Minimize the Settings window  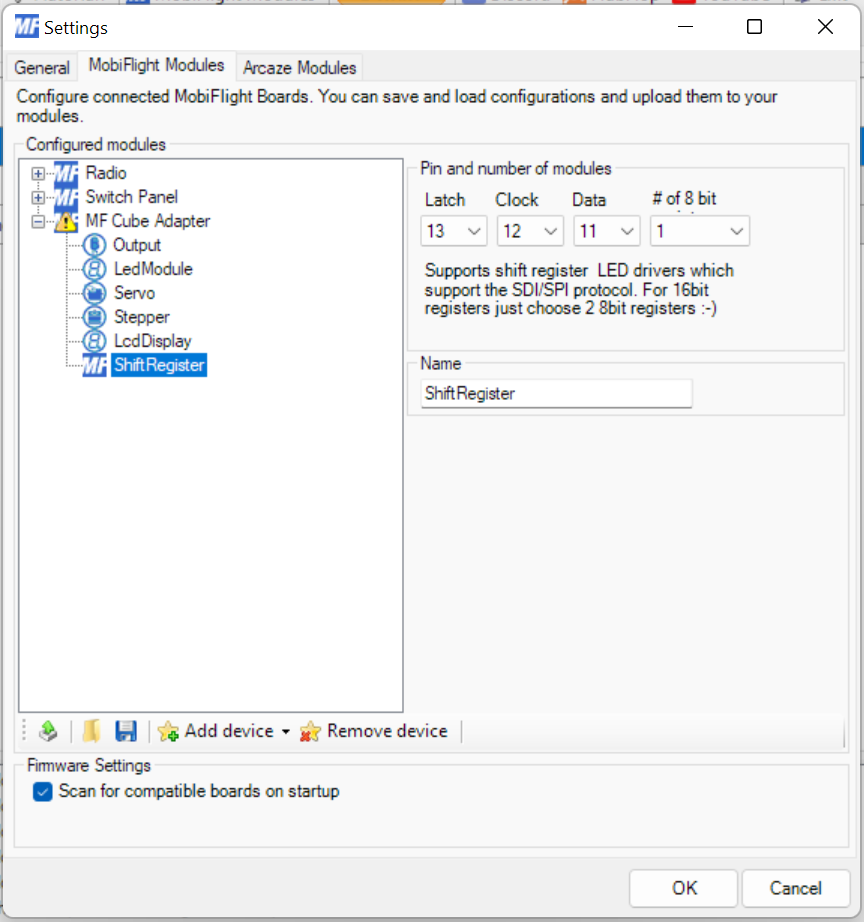click(x=686, y=26)
